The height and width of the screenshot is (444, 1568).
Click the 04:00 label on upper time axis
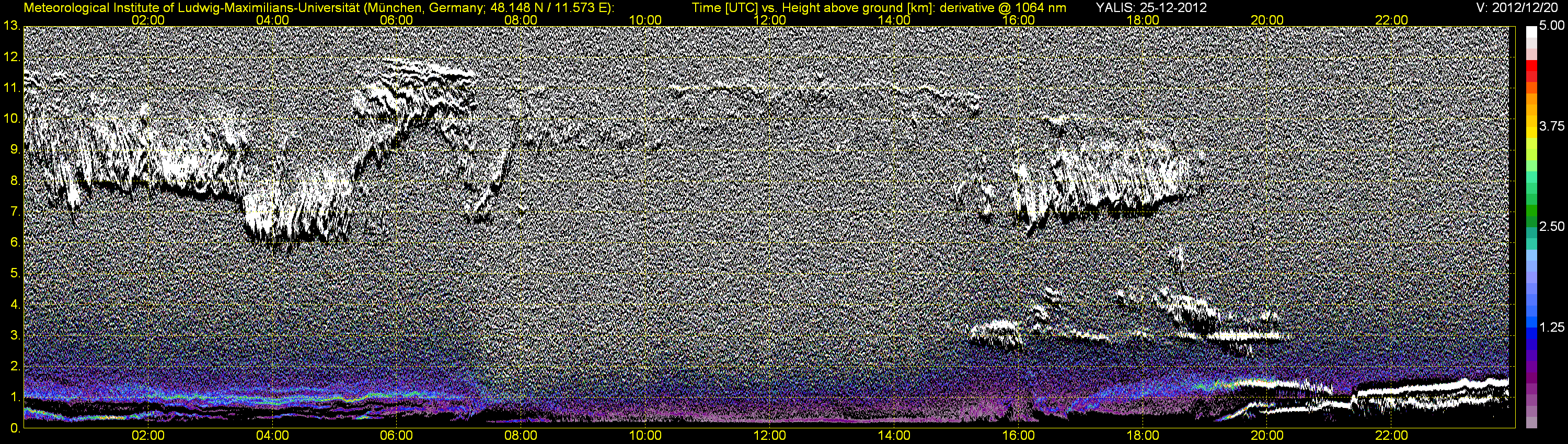point(272,20)
